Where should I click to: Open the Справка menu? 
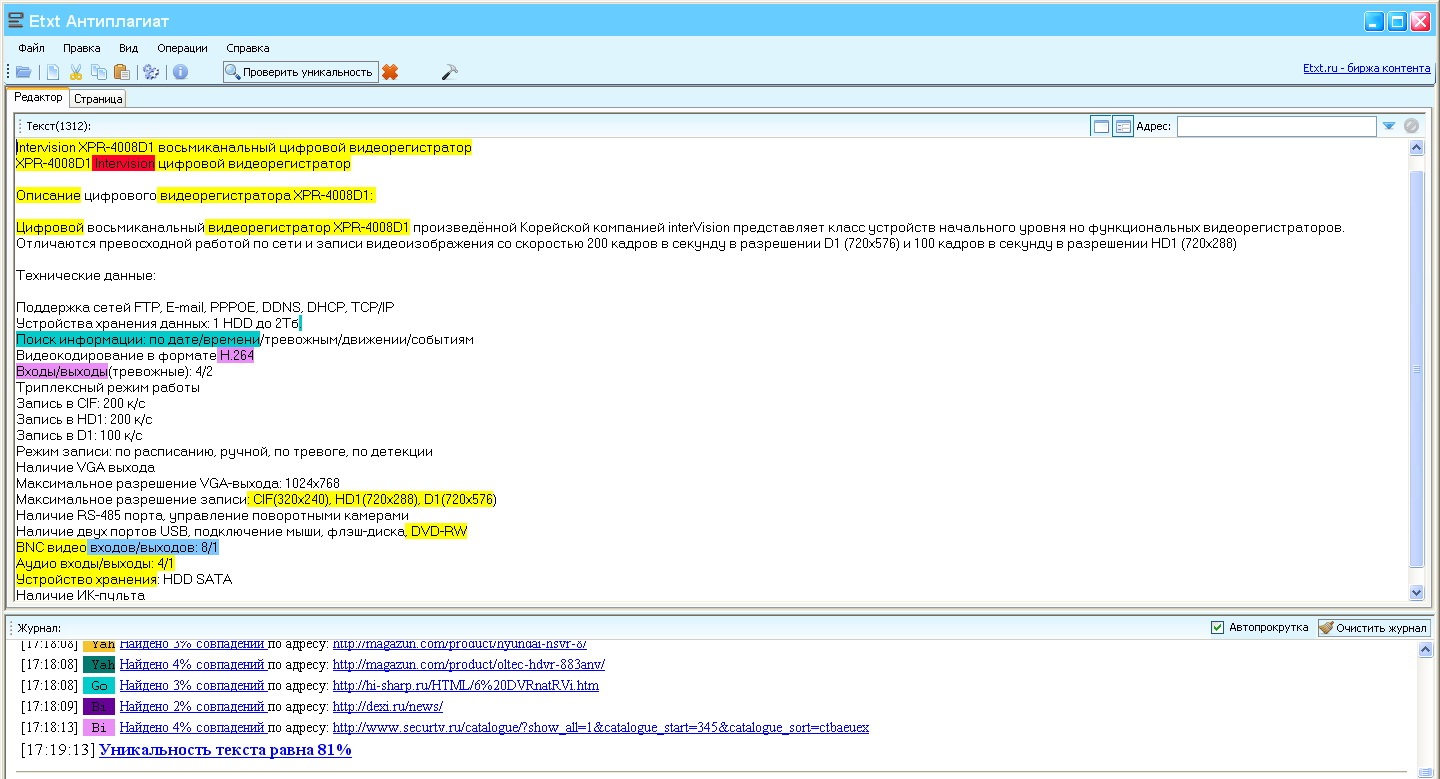pos(247,48)
